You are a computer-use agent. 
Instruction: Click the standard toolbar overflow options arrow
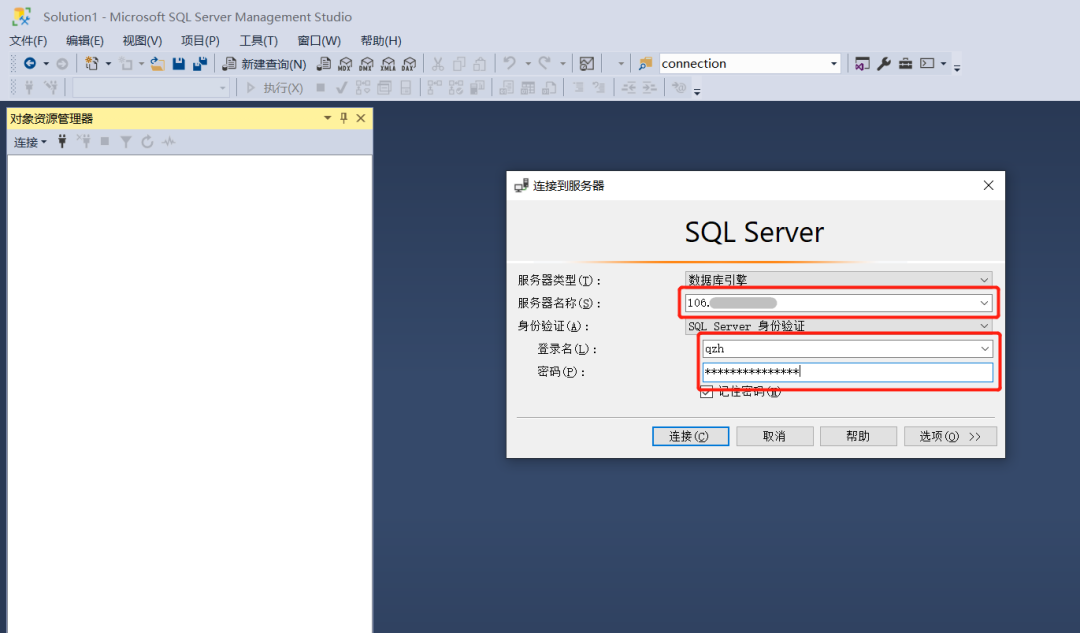tap(957, 67)
